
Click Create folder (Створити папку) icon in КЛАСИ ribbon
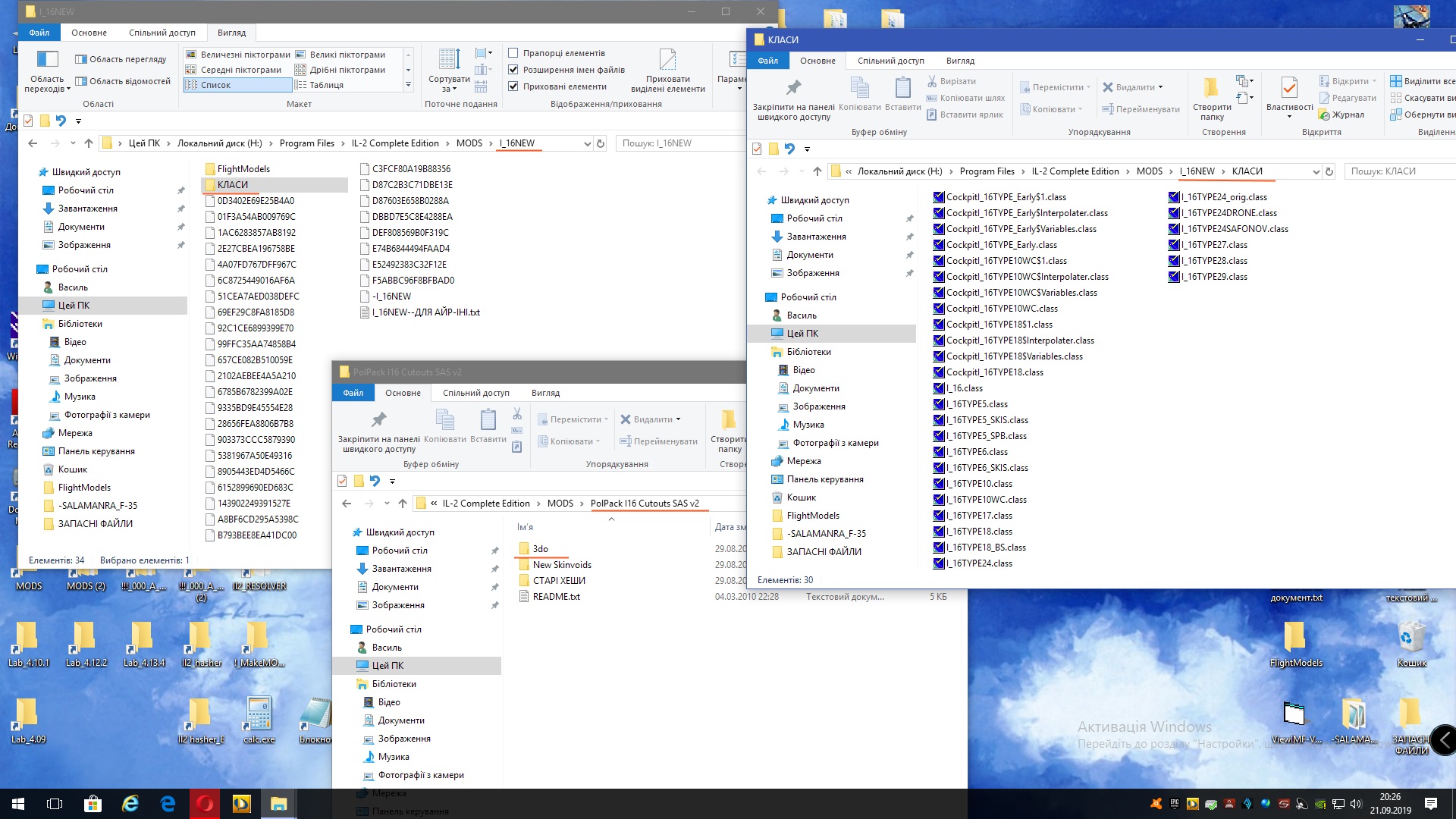(1211, 88)
